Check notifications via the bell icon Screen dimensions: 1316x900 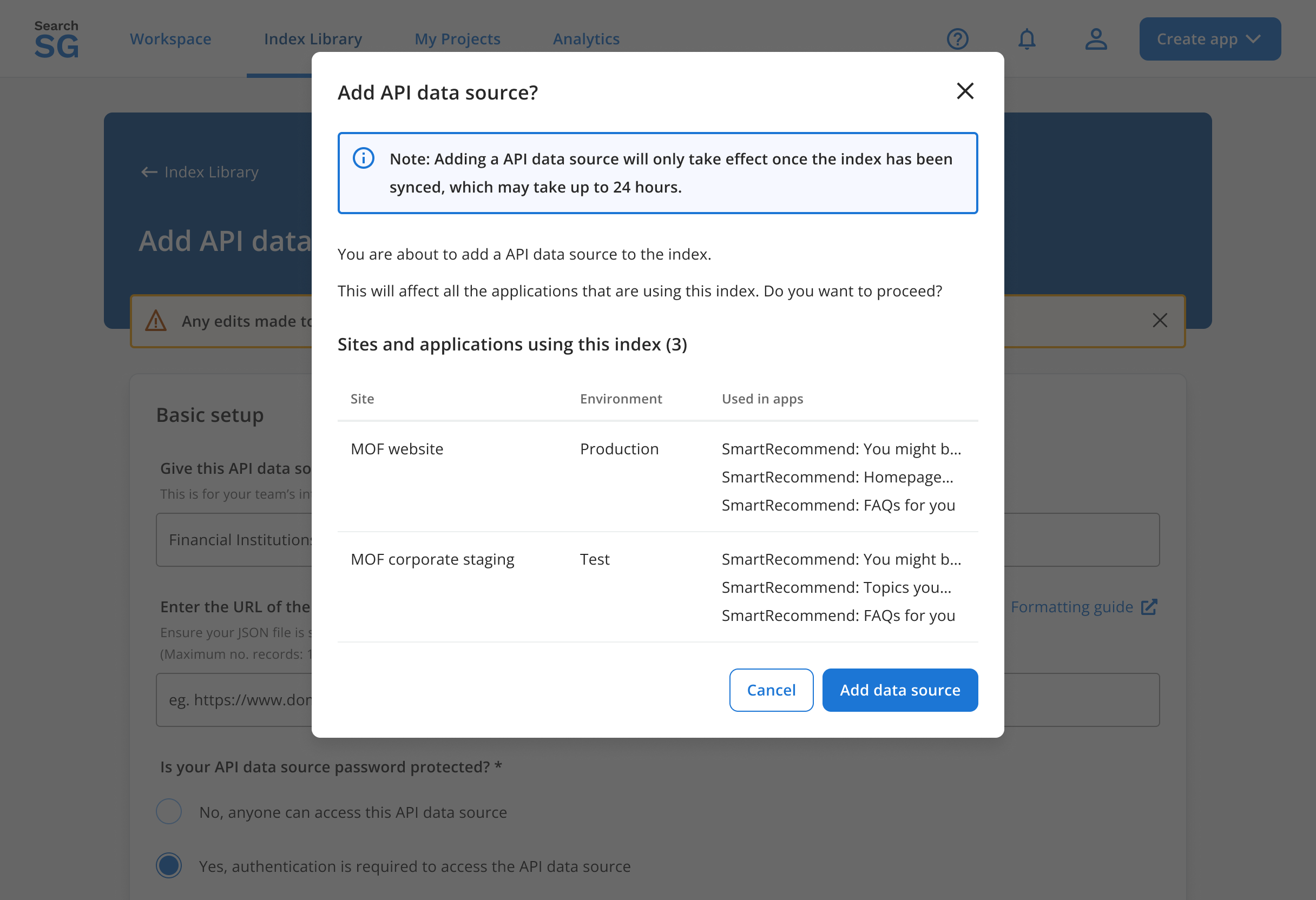click(1027, 38)
